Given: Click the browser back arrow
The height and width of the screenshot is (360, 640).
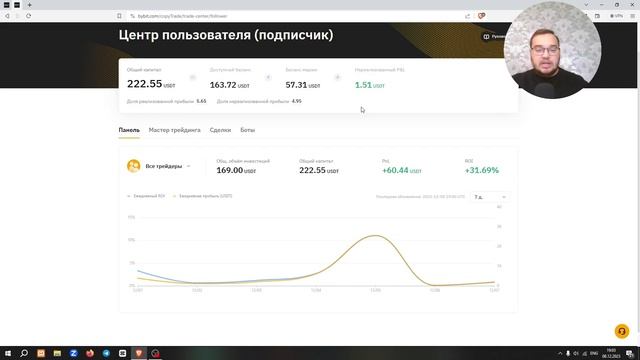Looking at the screenshot, I should click(7, 16).
